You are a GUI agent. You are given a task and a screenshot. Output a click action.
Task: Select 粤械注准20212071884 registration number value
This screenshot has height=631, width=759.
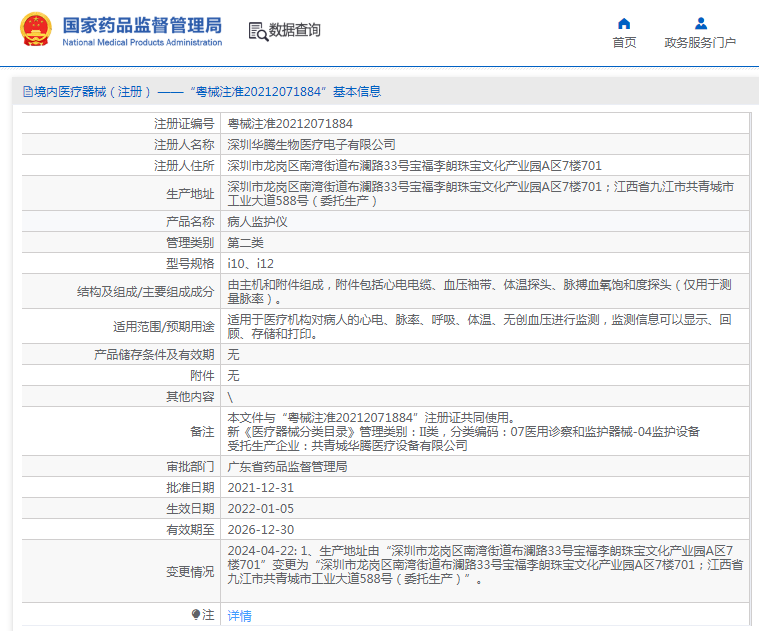(x=290, y=124)
